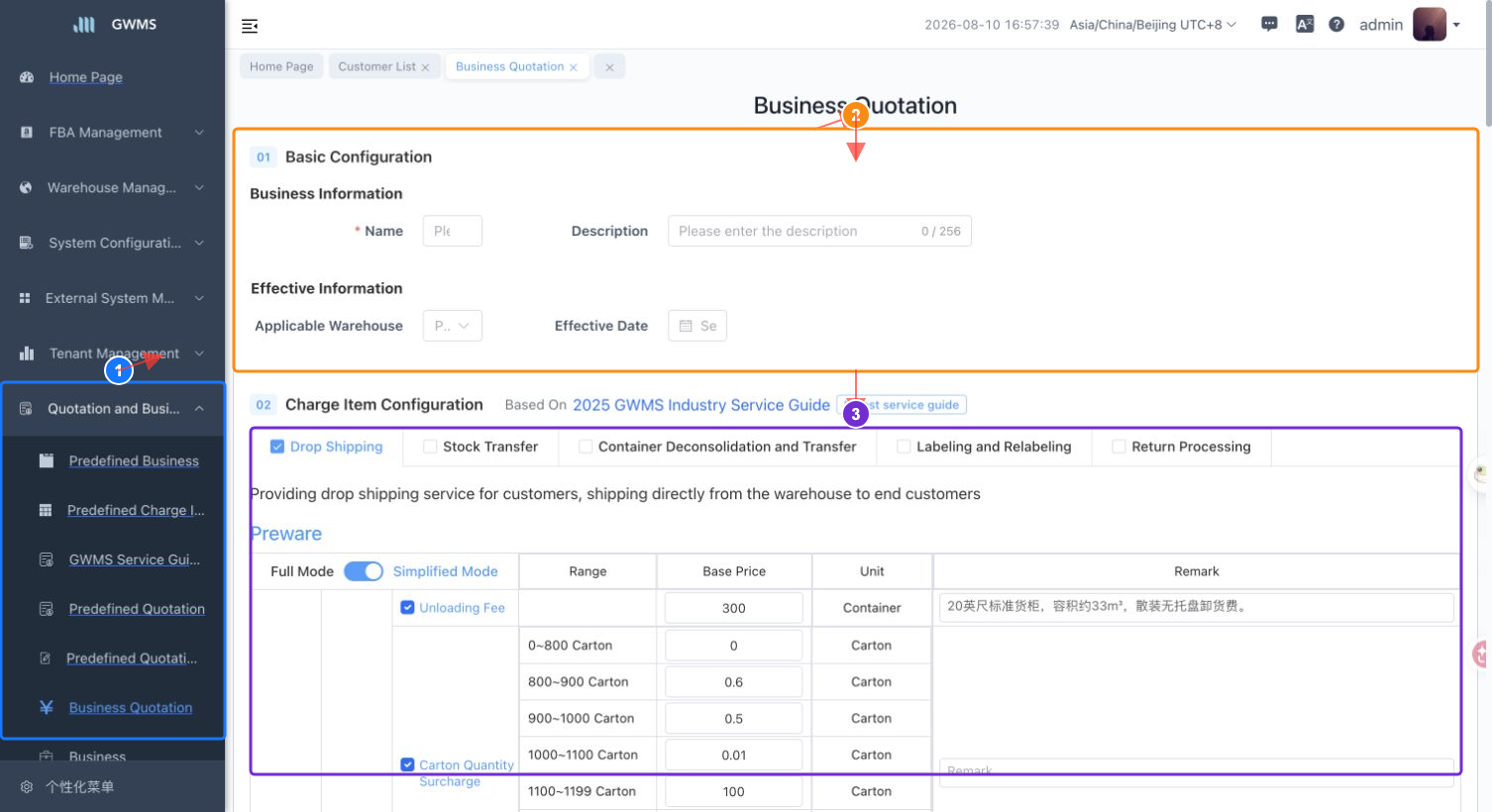Screen dimensions: 1492x812
Task: Enable the Labeling and Relabeling checkbox
Action: pos(904,447)
